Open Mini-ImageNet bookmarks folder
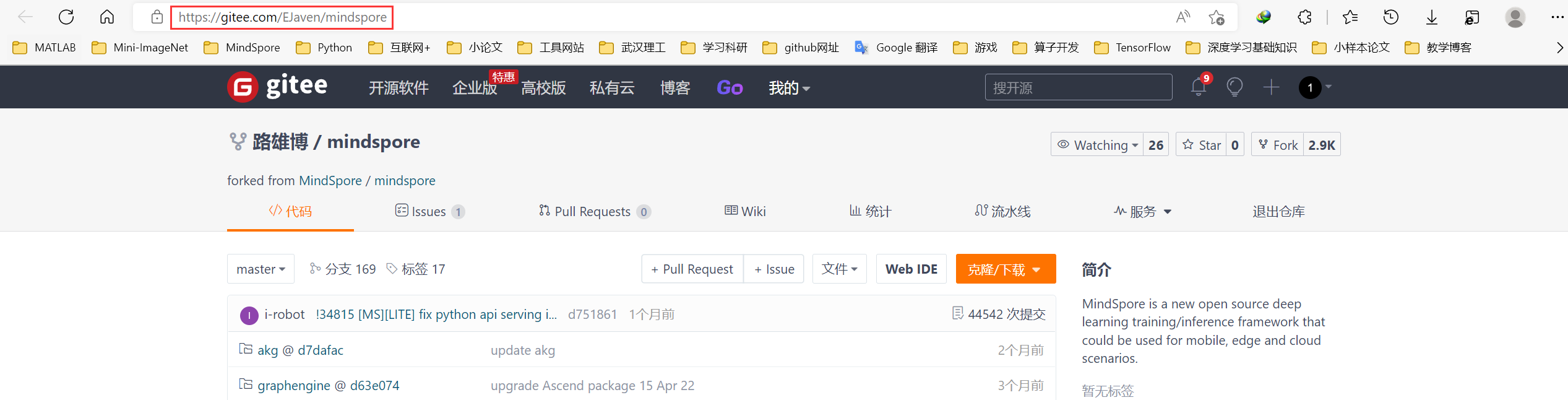 tap(140, 48)
